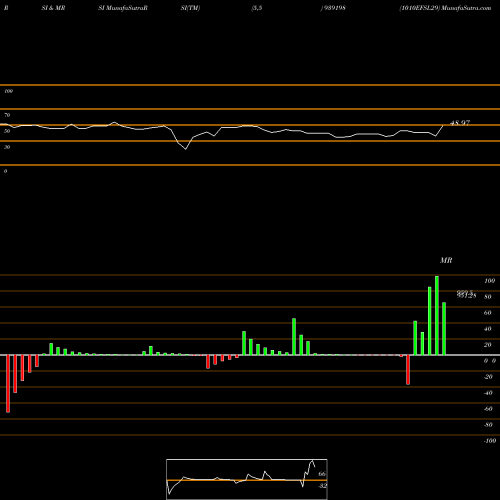
Task: Click the longest red bar at chart start
Action: pyautogui.click(x=8, y=384)
